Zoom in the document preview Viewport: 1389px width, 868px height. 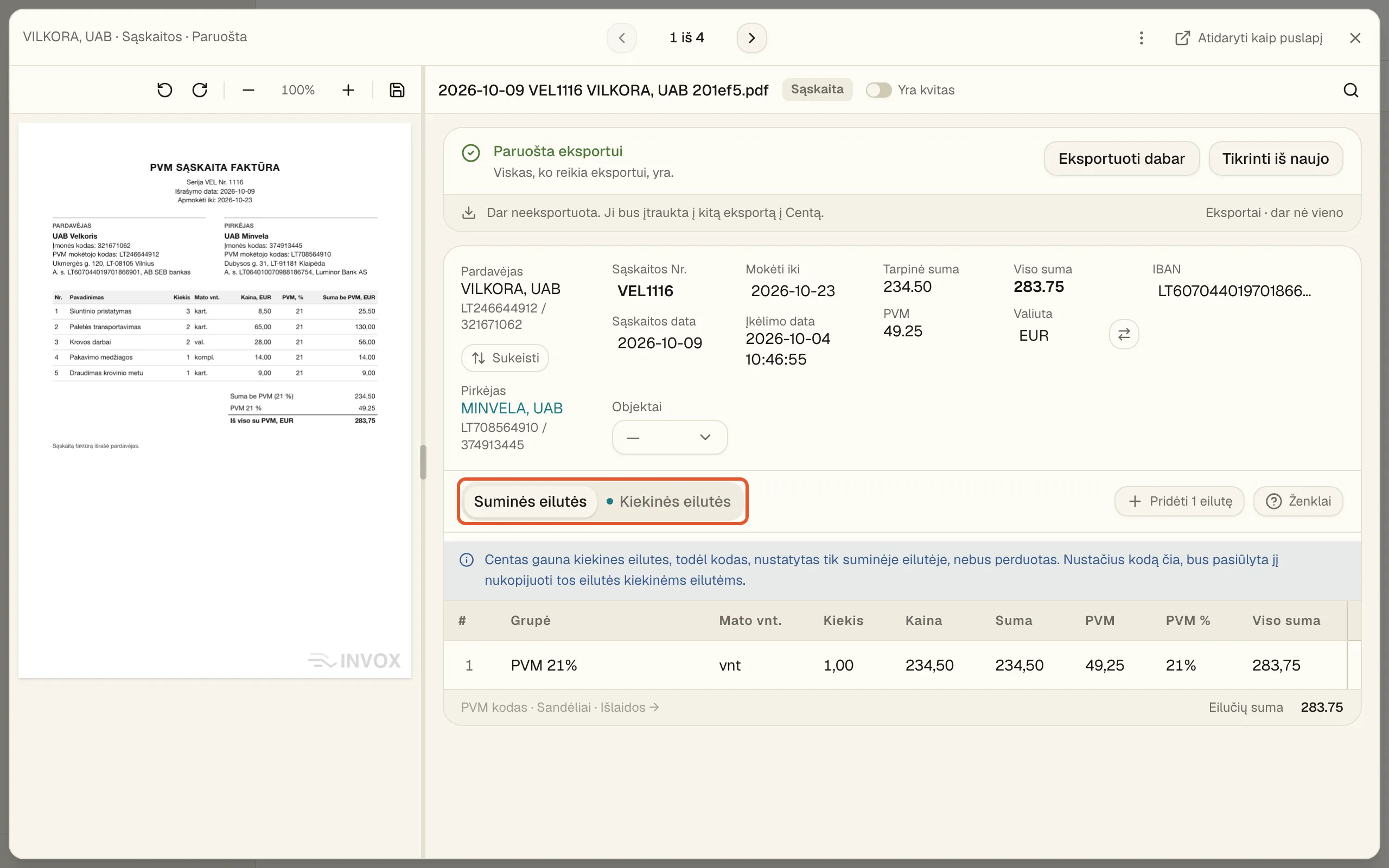click(348, 90)
